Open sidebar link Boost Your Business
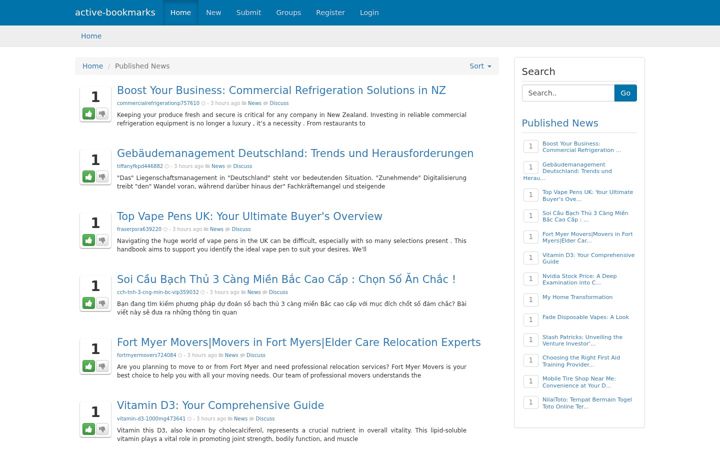 click(581, 147)
